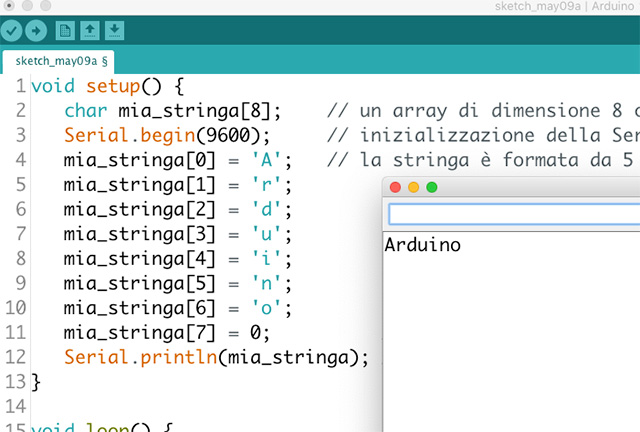Click comment '// inizializzazione della Ser'
Image resolution: width=640 pixels, height=432 pixels.
pyautogui.click(x=483, y=135)
